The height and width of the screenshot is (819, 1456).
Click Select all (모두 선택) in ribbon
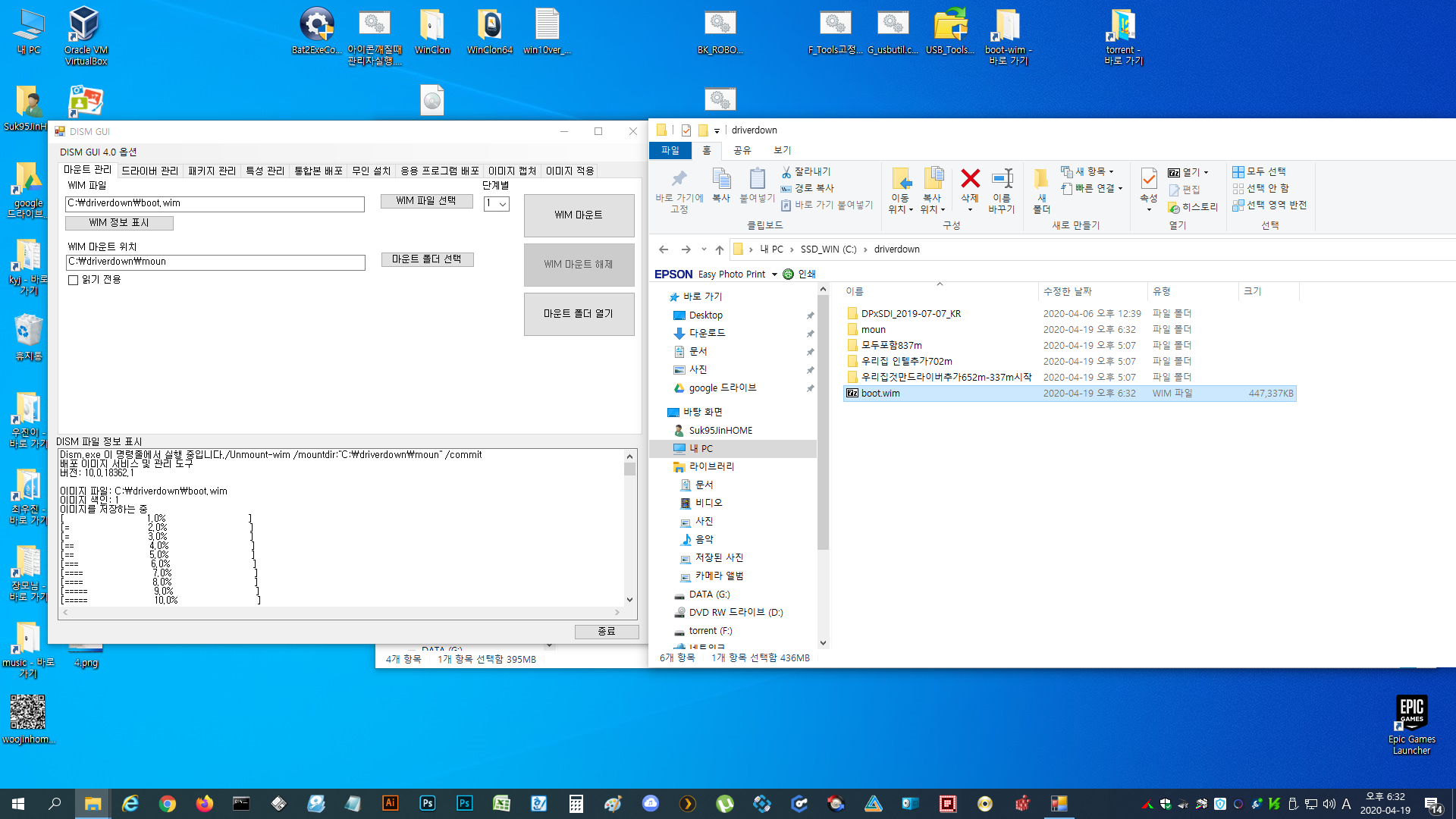(x=1259, y=172)
